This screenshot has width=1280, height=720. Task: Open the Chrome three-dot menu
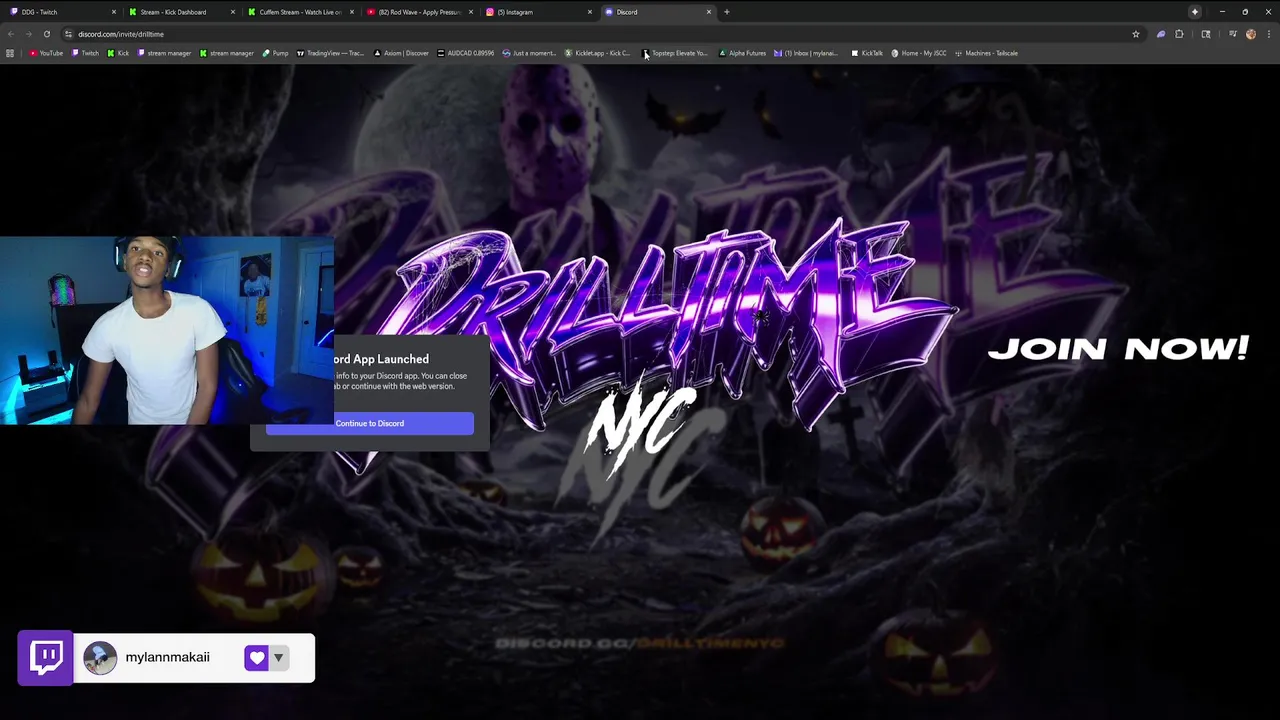(x=1268, y=34)
